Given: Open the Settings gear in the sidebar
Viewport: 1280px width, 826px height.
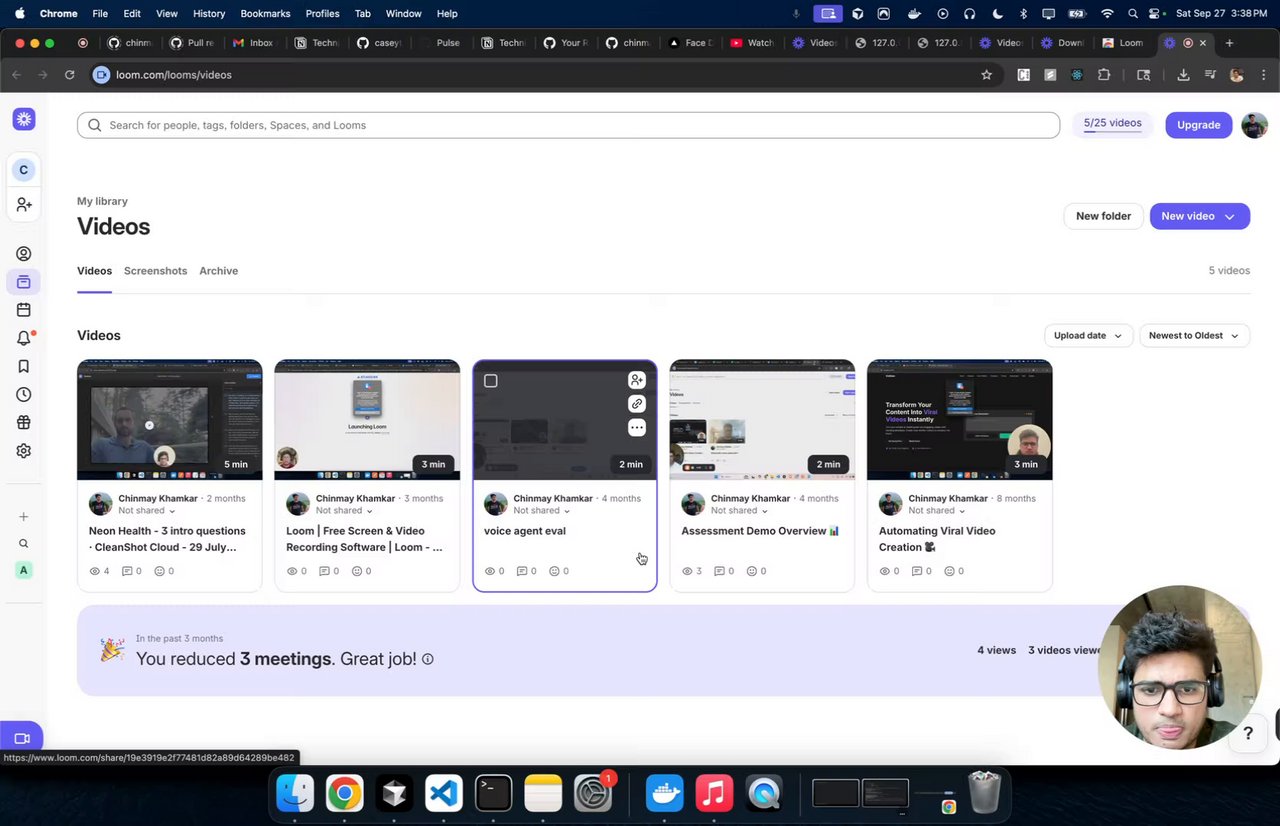Looking at the screenshot, I should pyautogui.click(x=24, y=451).
